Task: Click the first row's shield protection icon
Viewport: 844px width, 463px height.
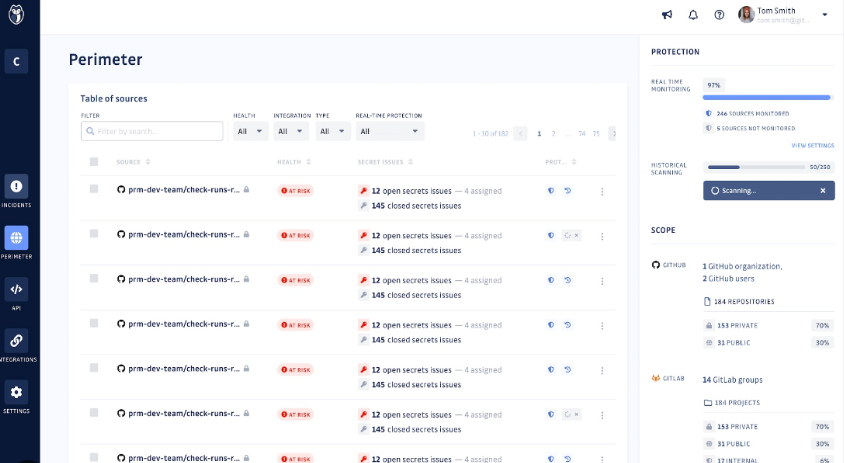Action: pos(551,191)
